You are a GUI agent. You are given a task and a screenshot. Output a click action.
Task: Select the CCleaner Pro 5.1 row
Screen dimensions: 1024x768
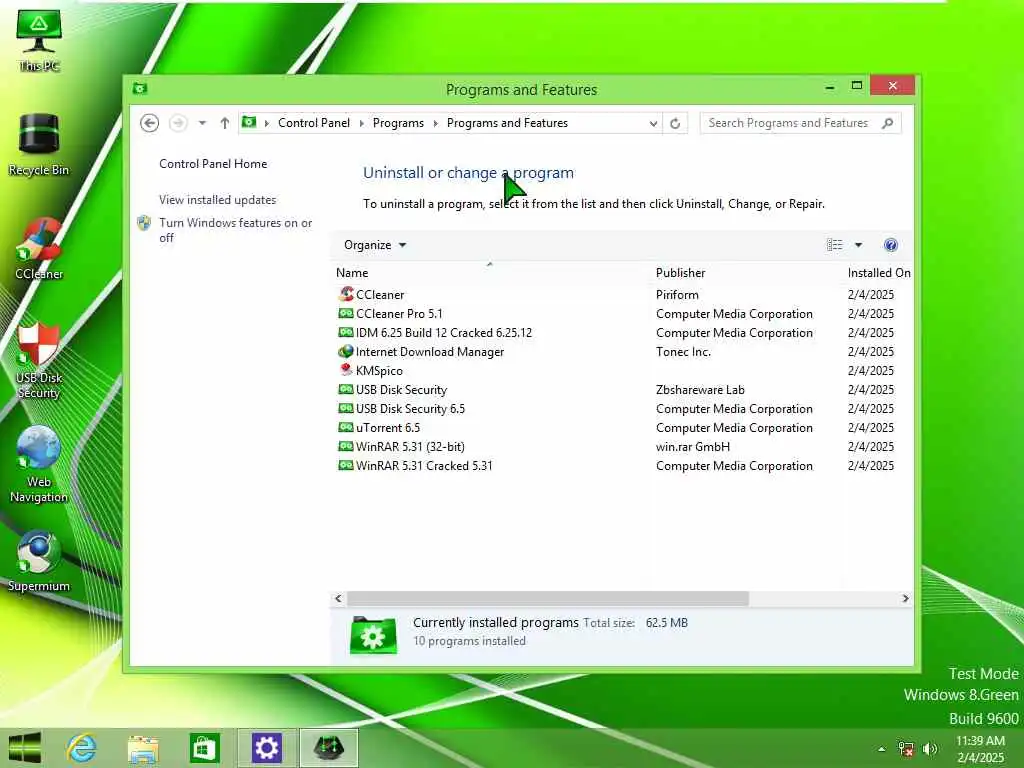coord(622,313)
